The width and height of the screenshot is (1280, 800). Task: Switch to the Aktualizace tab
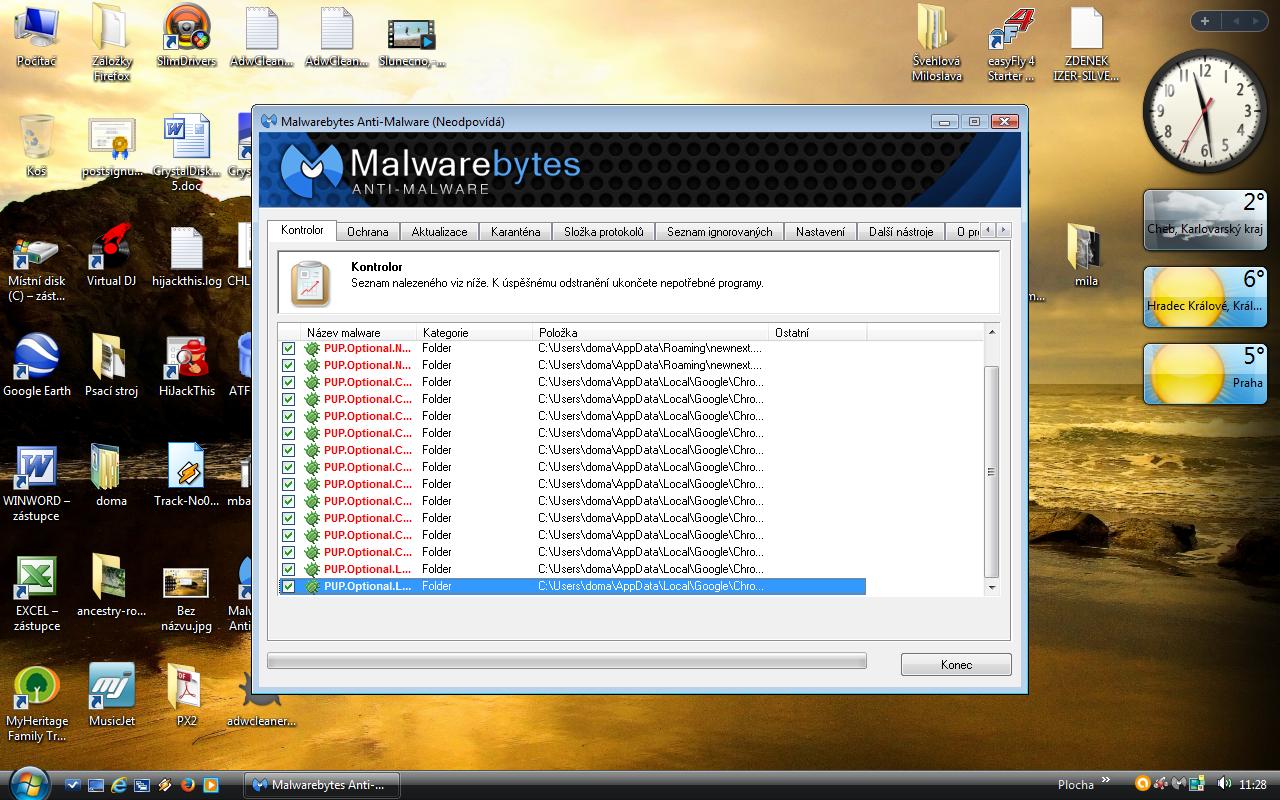[439, 231]
